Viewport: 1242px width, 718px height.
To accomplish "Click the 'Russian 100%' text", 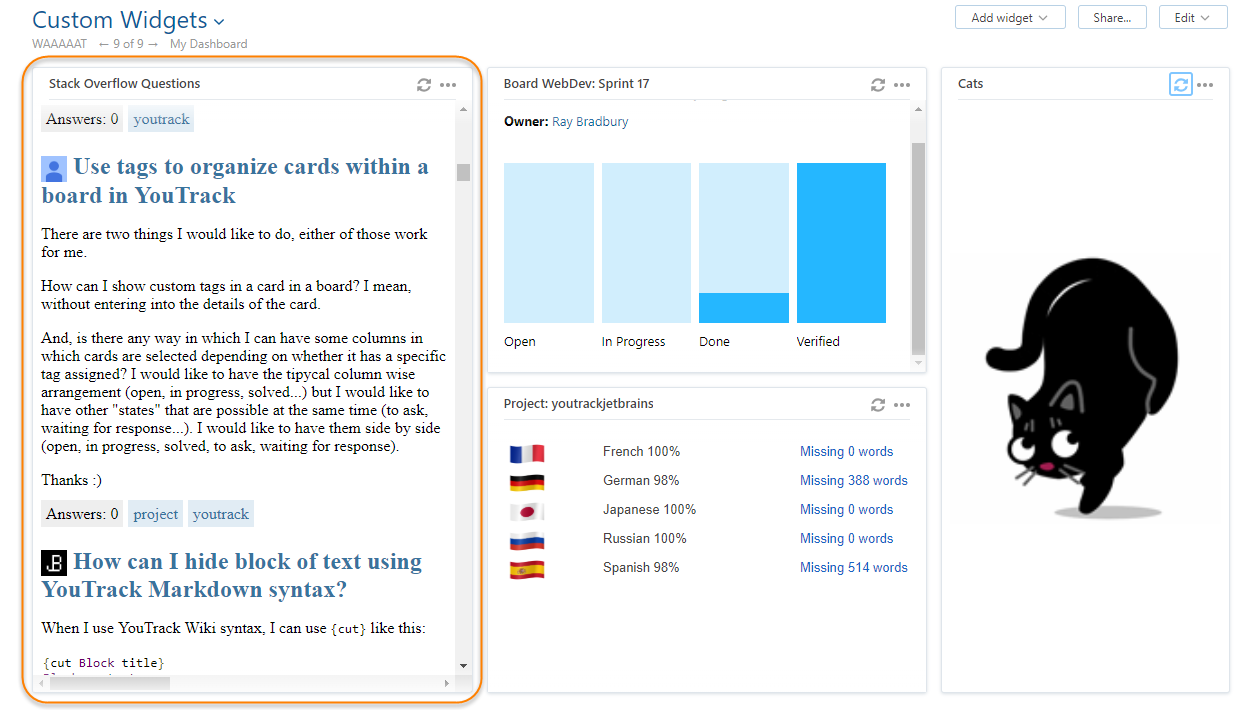I will pyautogui.click(x=645, y=539).
